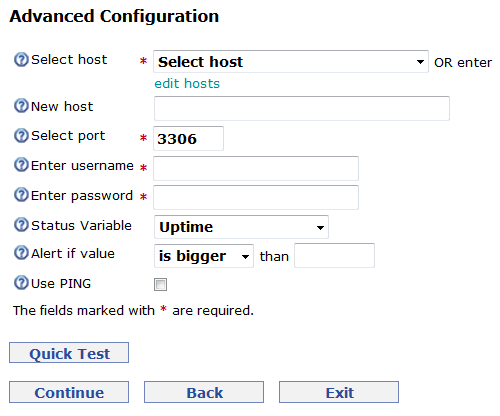Open help icon for Alert if value
The width and height of the screenshot is (500, 416).
pyautogui.click(x=21, y=253)
